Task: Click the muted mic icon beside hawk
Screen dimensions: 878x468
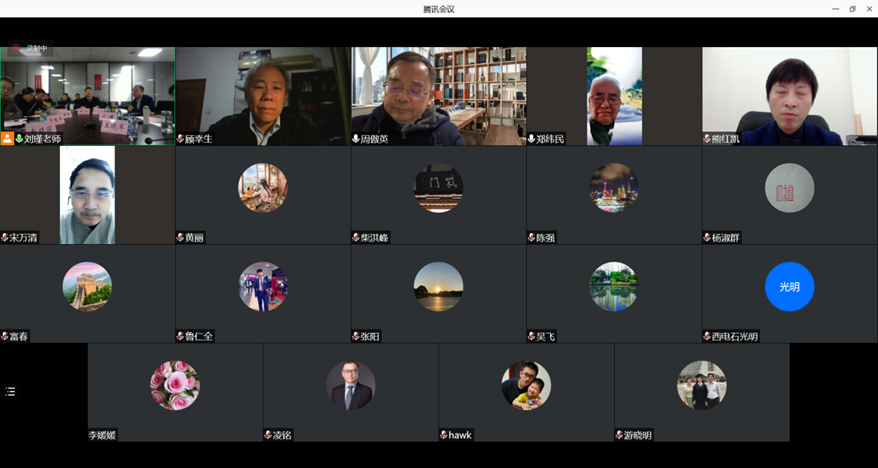Action: pyautogui.click(x=444, y=435)
